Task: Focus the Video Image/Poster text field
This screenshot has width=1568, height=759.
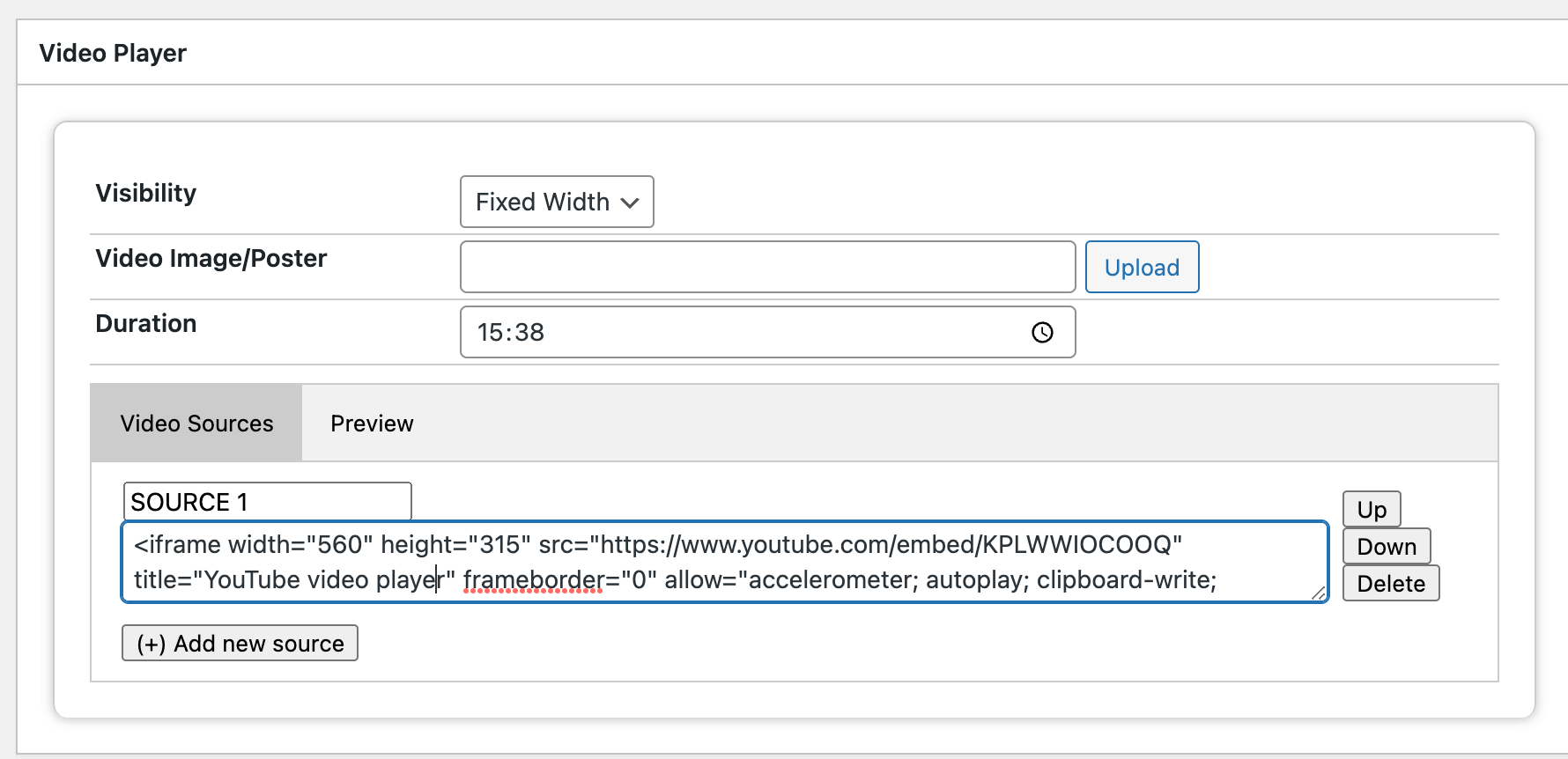Action: pyautogui.click(x=767, y=267)
